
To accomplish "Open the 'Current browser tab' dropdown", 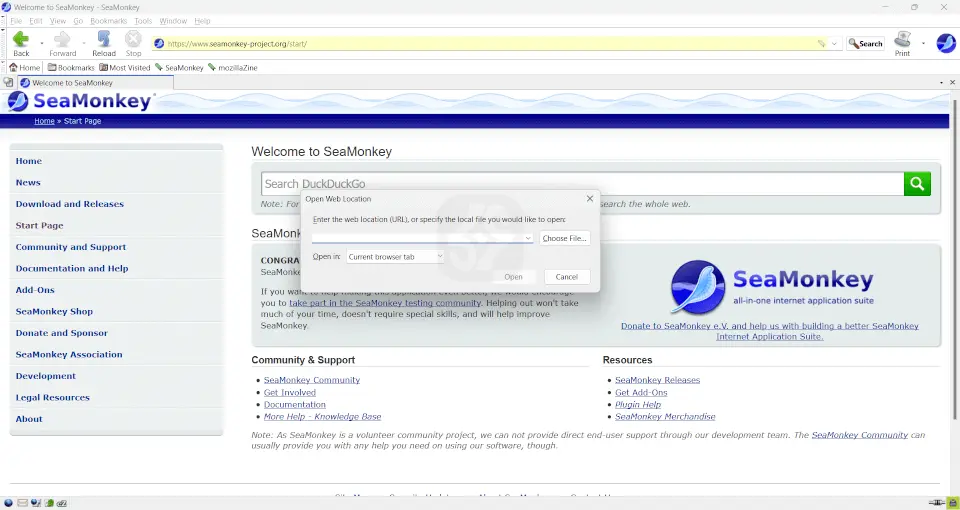I will pyautogui.click(x=395, y=257).
